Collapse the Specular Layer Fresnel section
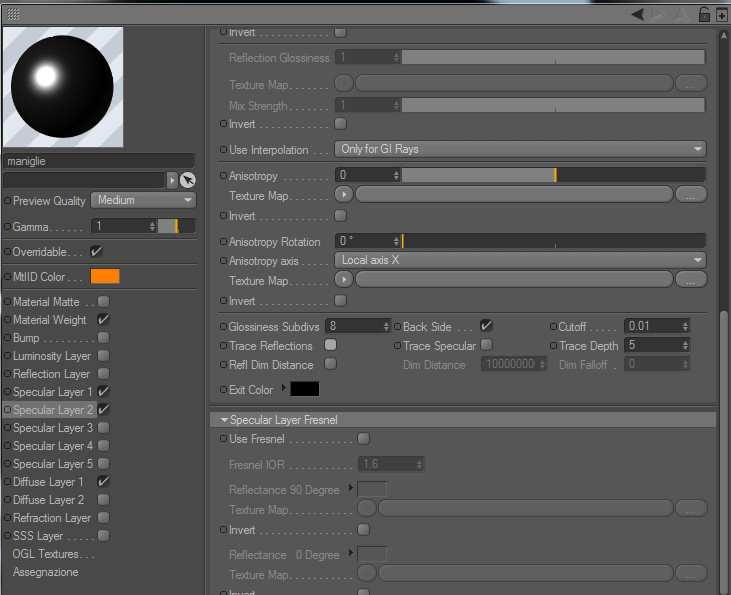The image size is (731, 595). pyautogui.click(x=224, y=420)
